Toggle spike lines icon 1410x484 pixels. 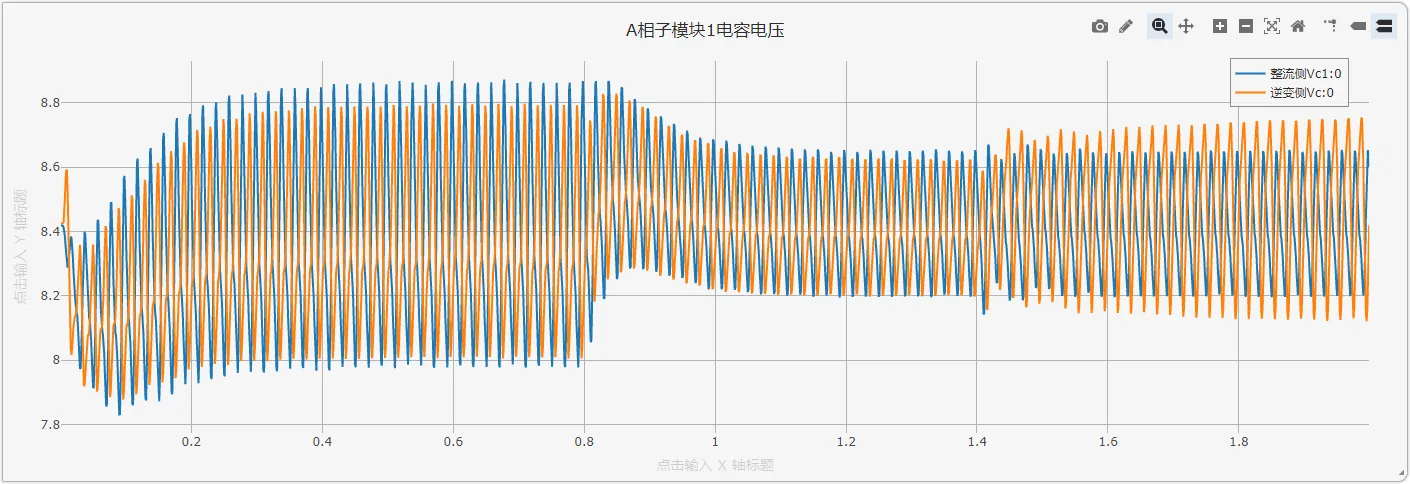[x=1330, y=27]
